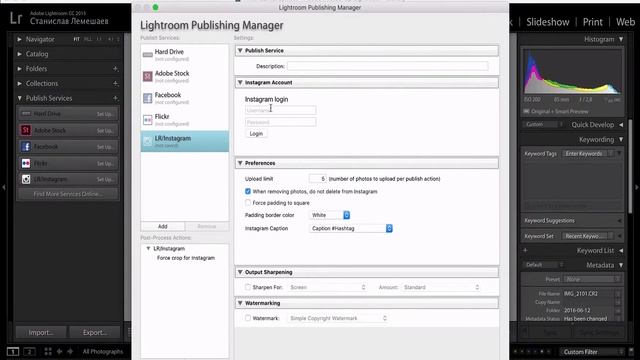Open Recent Keywords keyword set dropdown
This screenshot has height=360, width=640.
(x=588, y=236)
